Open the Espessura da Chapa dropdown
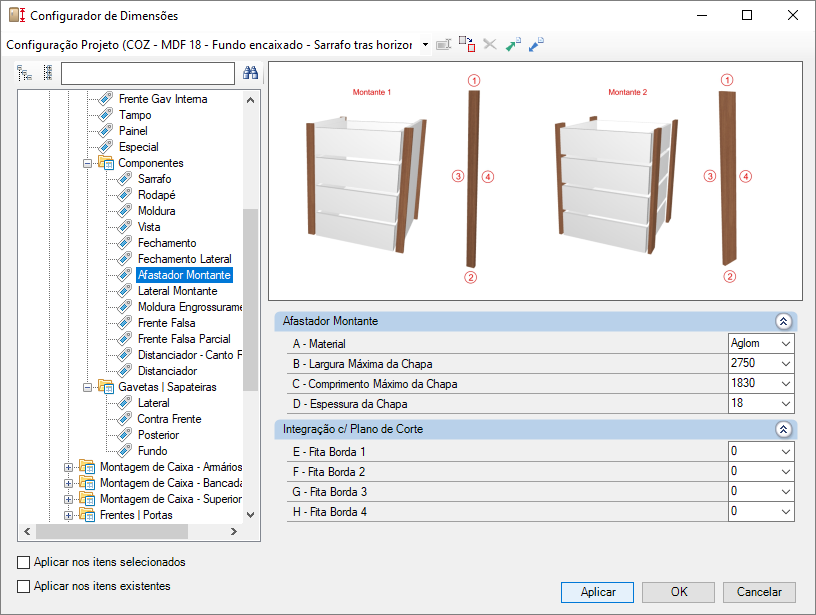This screenshot has height=615, width=816. tap(786, 404)
